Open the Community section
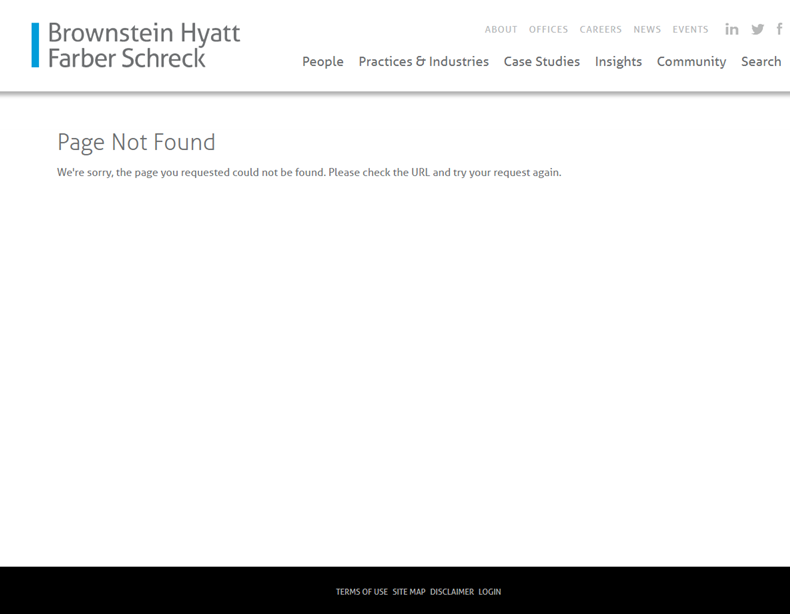The height and width of the screenshot is (614, 790). (x=691, y=61)
